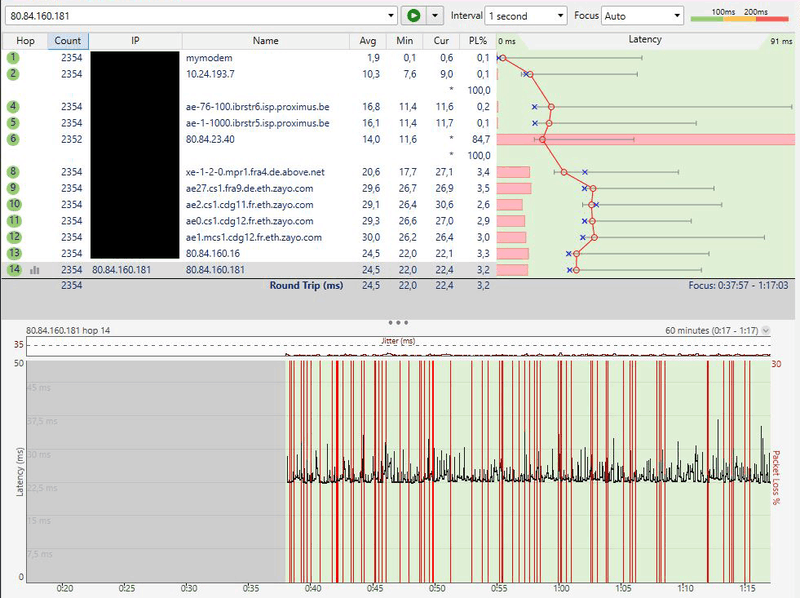
Task: Open the Interval 1 second combo box
Action: [x=526, y=16]
